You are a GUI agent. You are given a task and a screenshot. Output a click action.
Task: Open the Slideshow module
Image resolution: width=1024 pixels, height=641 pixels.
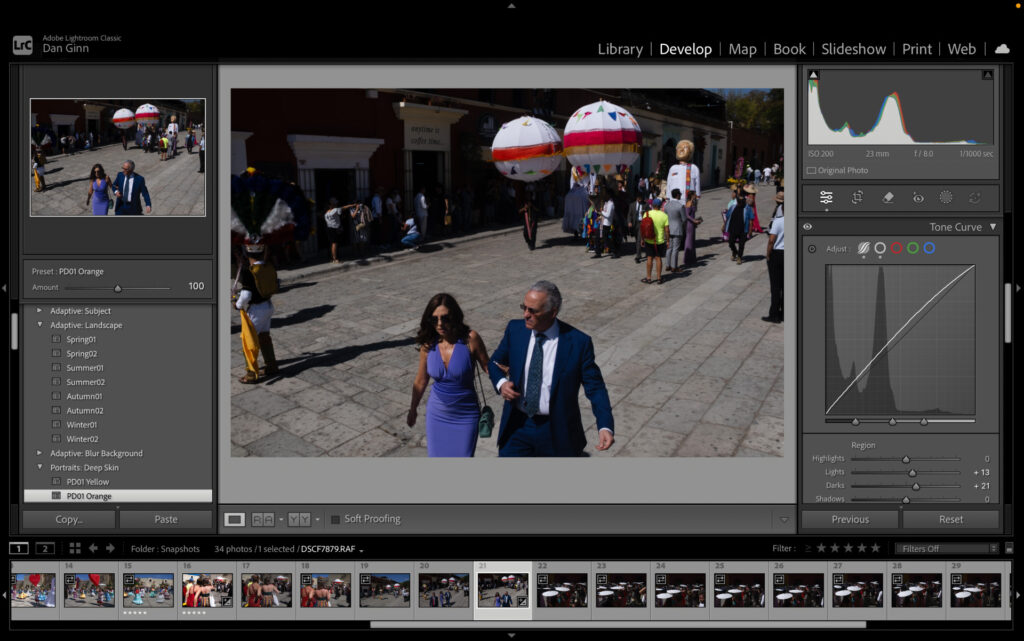(853, 48)
